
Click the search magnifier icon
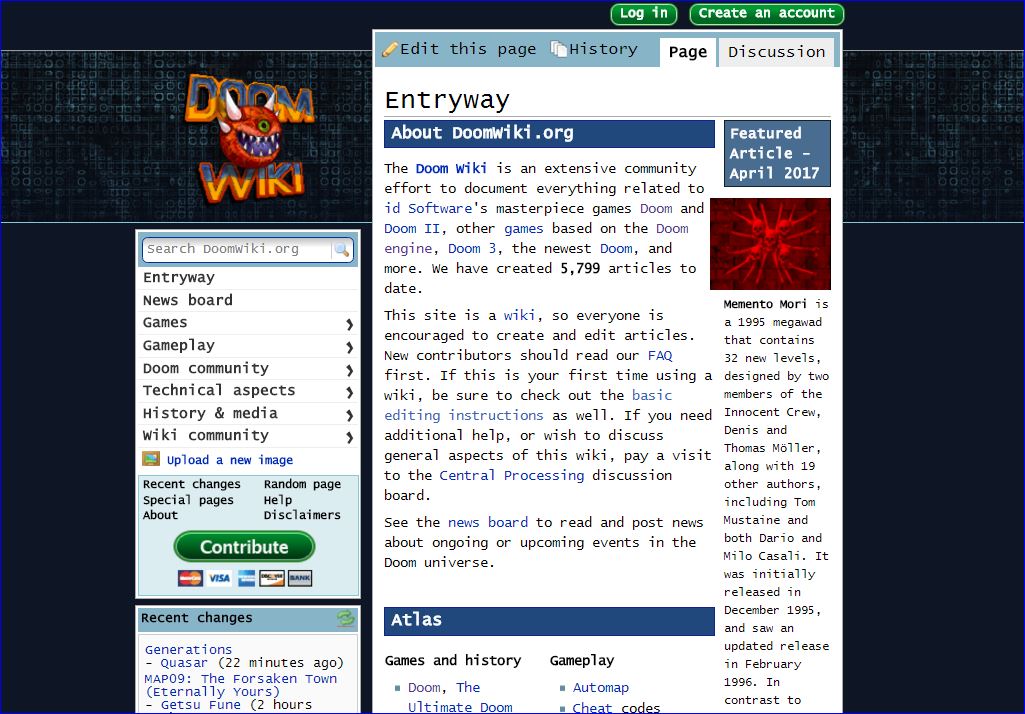pyautogui.click(x=341, y=250)
